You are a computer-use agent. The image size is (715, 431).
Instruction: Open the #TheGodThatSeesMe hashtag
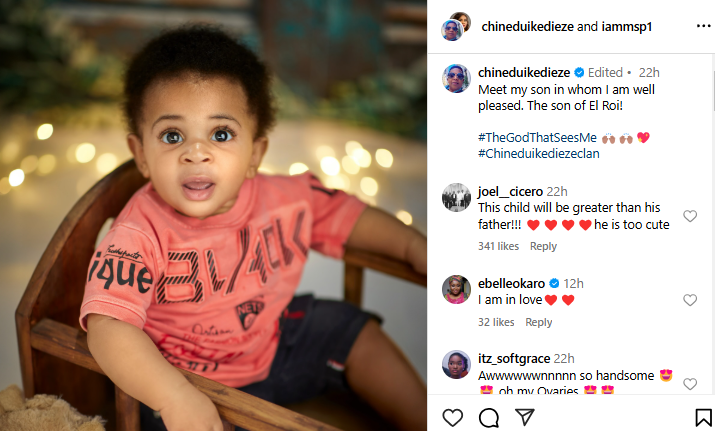click(537, 137)
